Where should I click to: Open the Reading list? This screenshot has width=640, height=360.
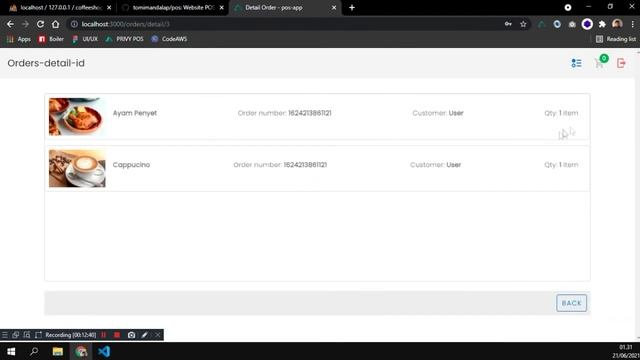pyautogui.click(x=616, y=39)
